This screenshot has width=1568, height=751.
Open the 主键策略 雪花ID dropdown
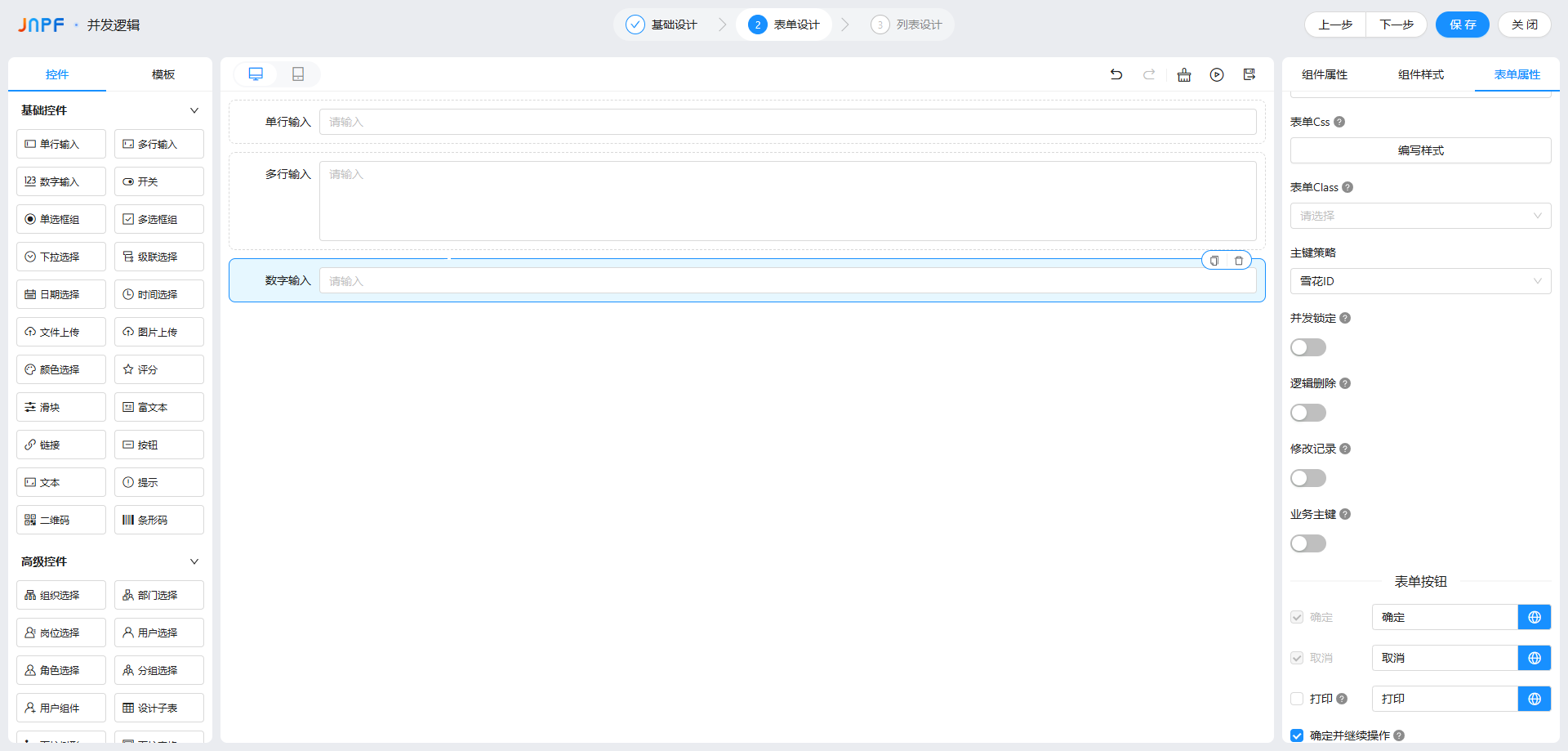pyautogui.click(x=1421, y=281)
